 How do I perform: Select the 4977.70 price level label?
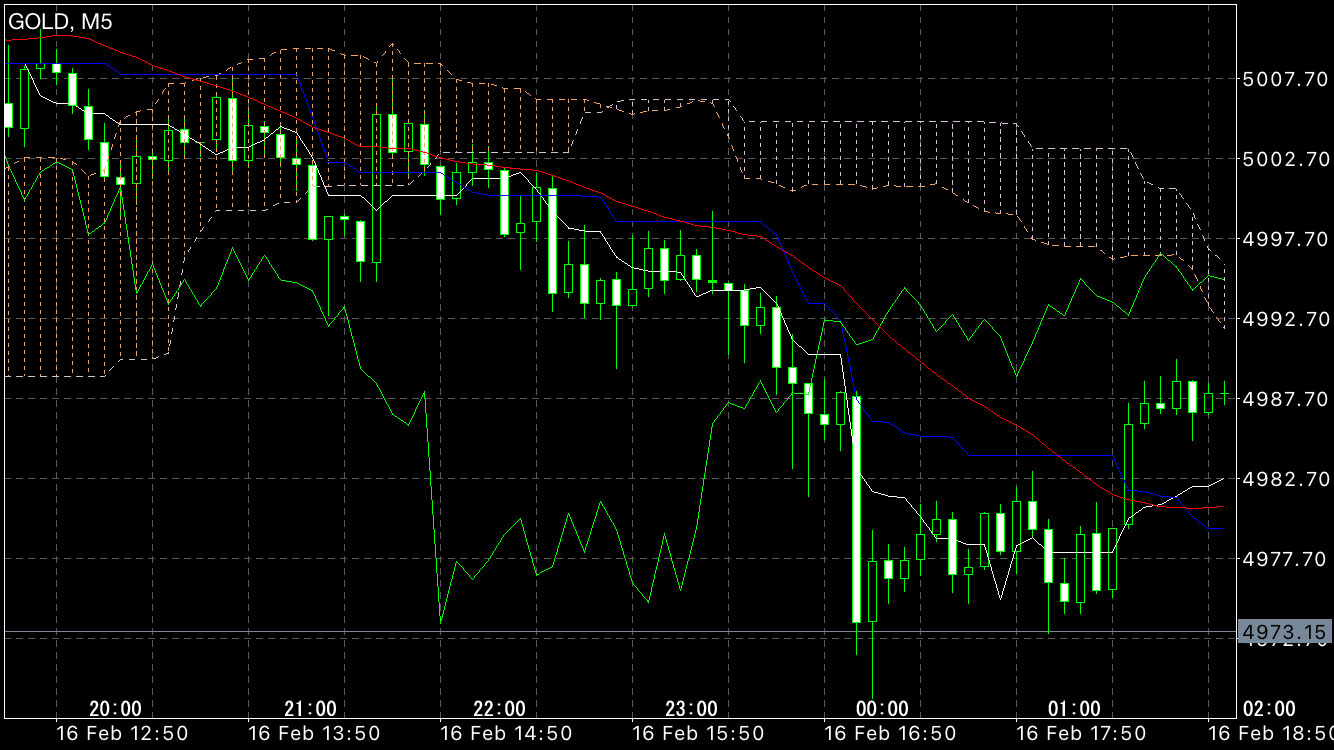click(x=1284, y=559)
